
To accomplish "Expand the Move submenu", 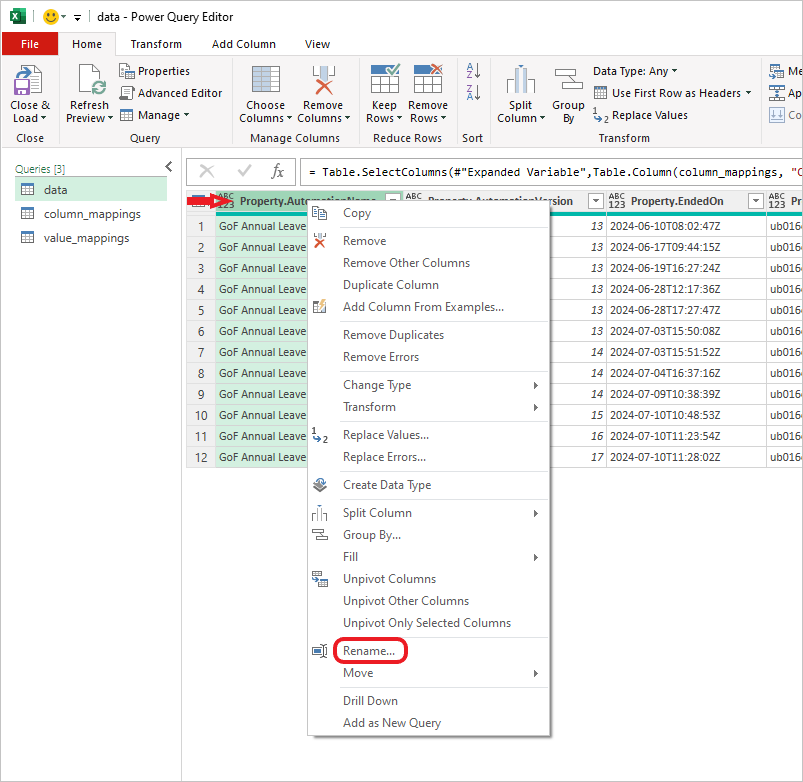I will [x=535, y=673].
